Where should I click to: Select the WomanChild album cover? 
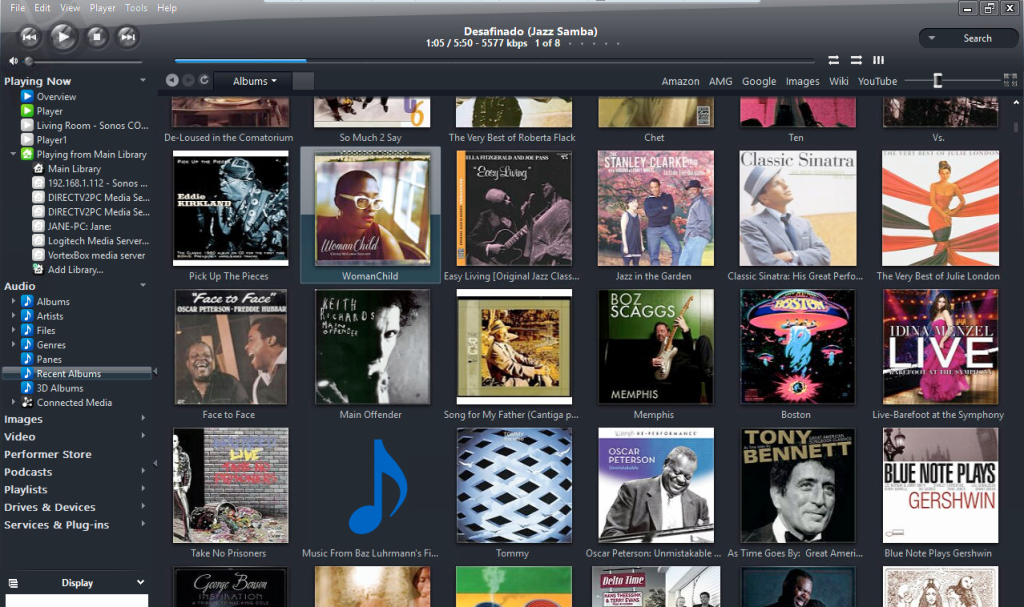pos(372,208)
